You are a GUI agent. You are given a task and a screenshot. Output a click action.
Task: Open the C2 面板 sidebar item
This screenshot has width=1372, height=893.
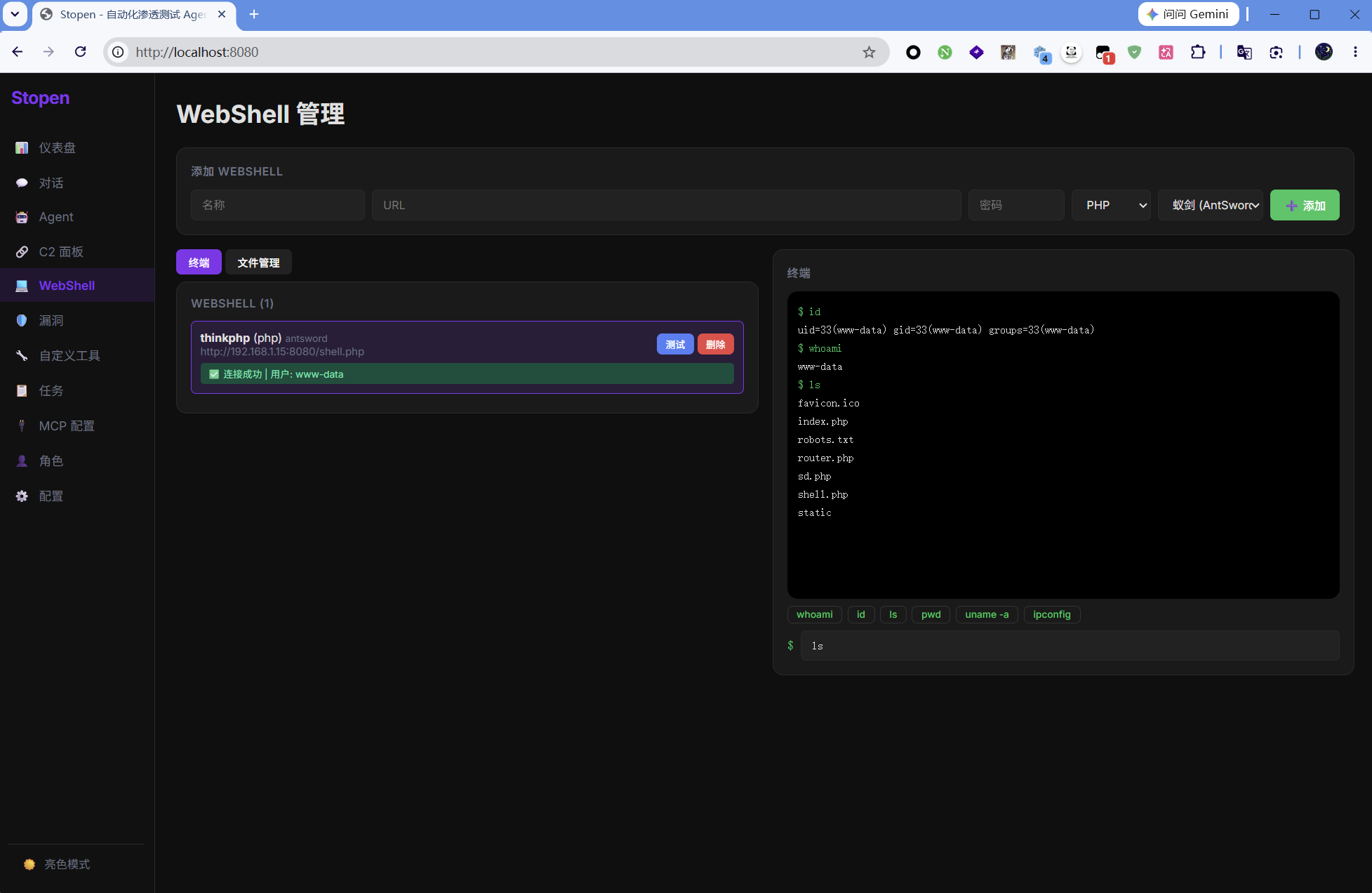(x=77, y=251)
